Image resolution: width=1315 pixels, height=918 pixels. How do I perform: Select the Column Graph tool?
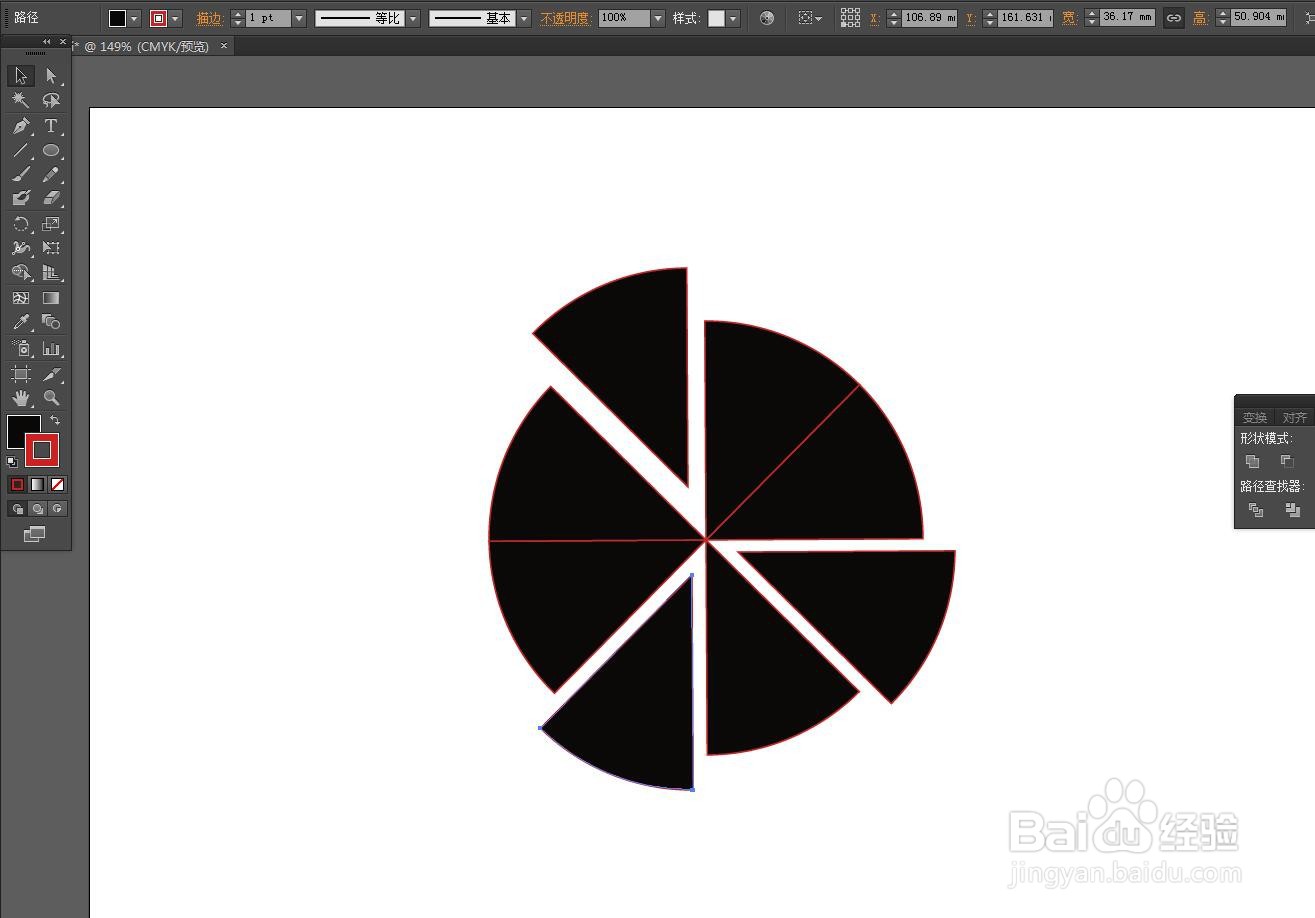[x=51, y=348]
